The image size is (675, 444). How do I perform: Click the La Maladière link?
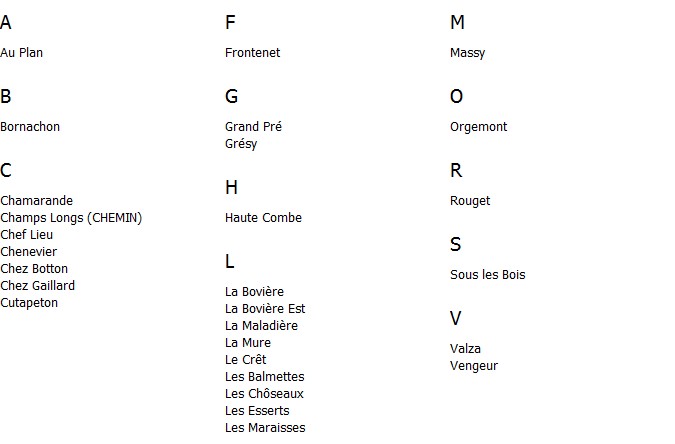coord(261,326)
